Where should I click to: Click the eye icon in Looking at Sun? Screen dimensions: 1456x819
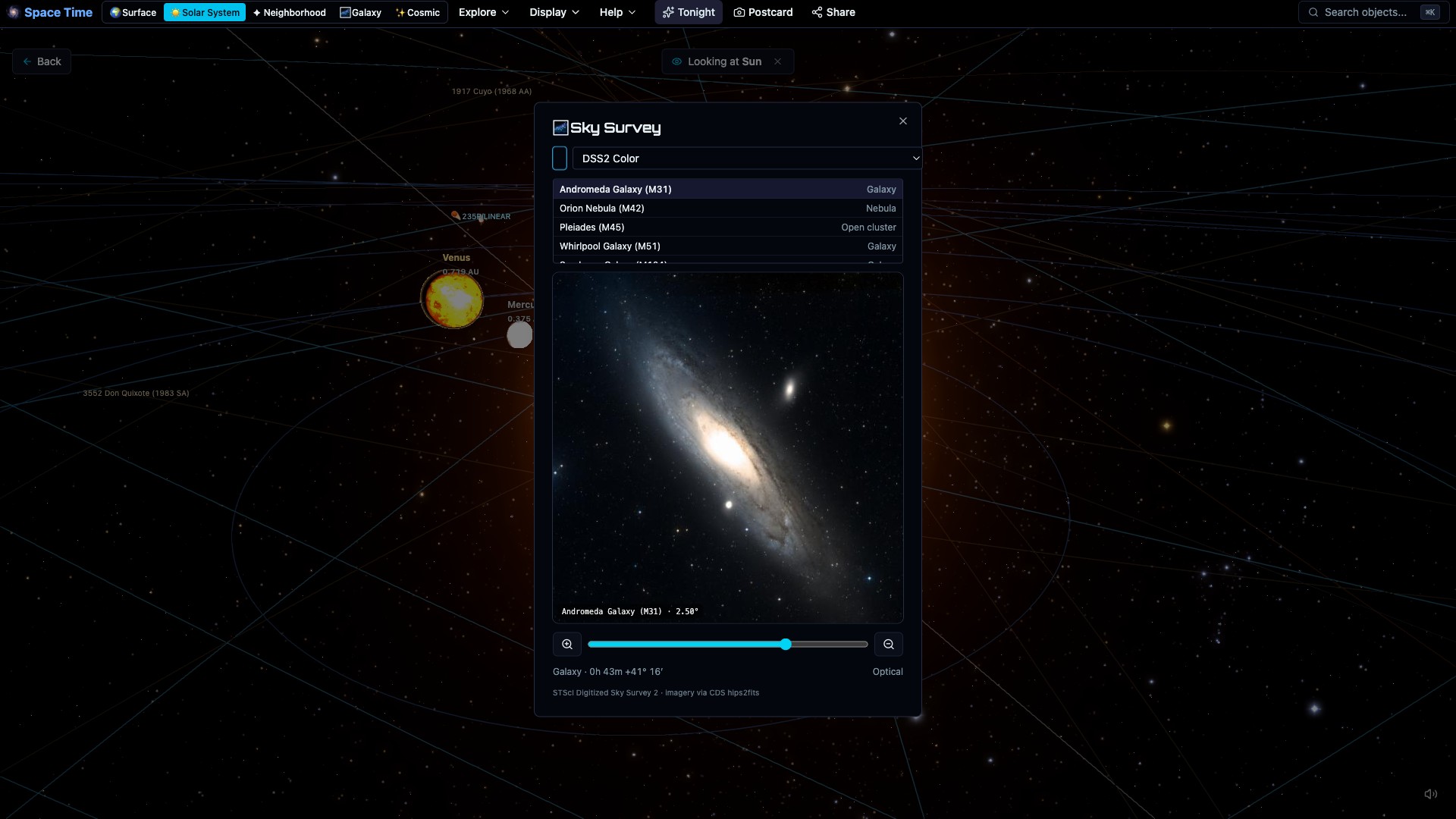click(x=676, y=61)
